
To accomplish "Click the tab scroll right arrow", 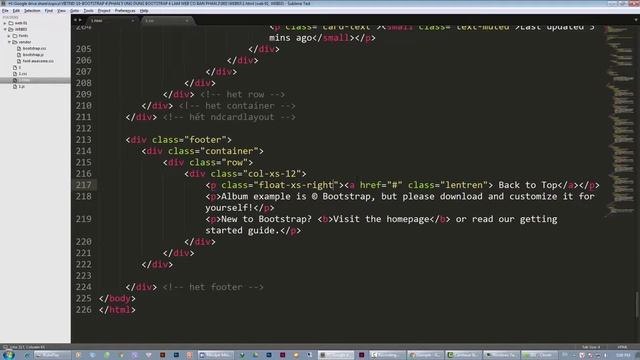I will tap(80, 20).
